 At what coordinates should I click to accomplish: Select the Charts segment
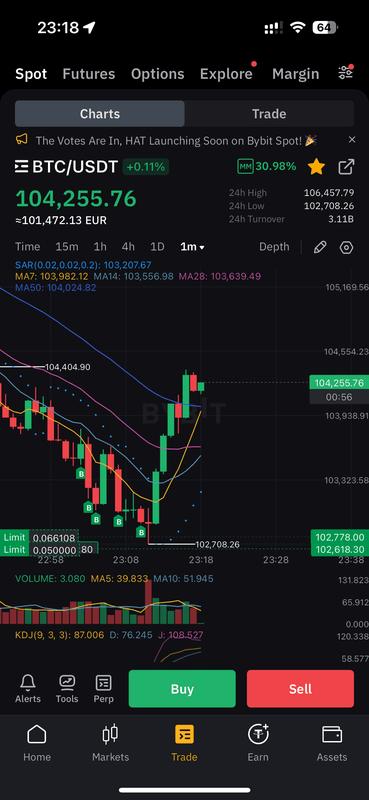click(x=100, y=114)
